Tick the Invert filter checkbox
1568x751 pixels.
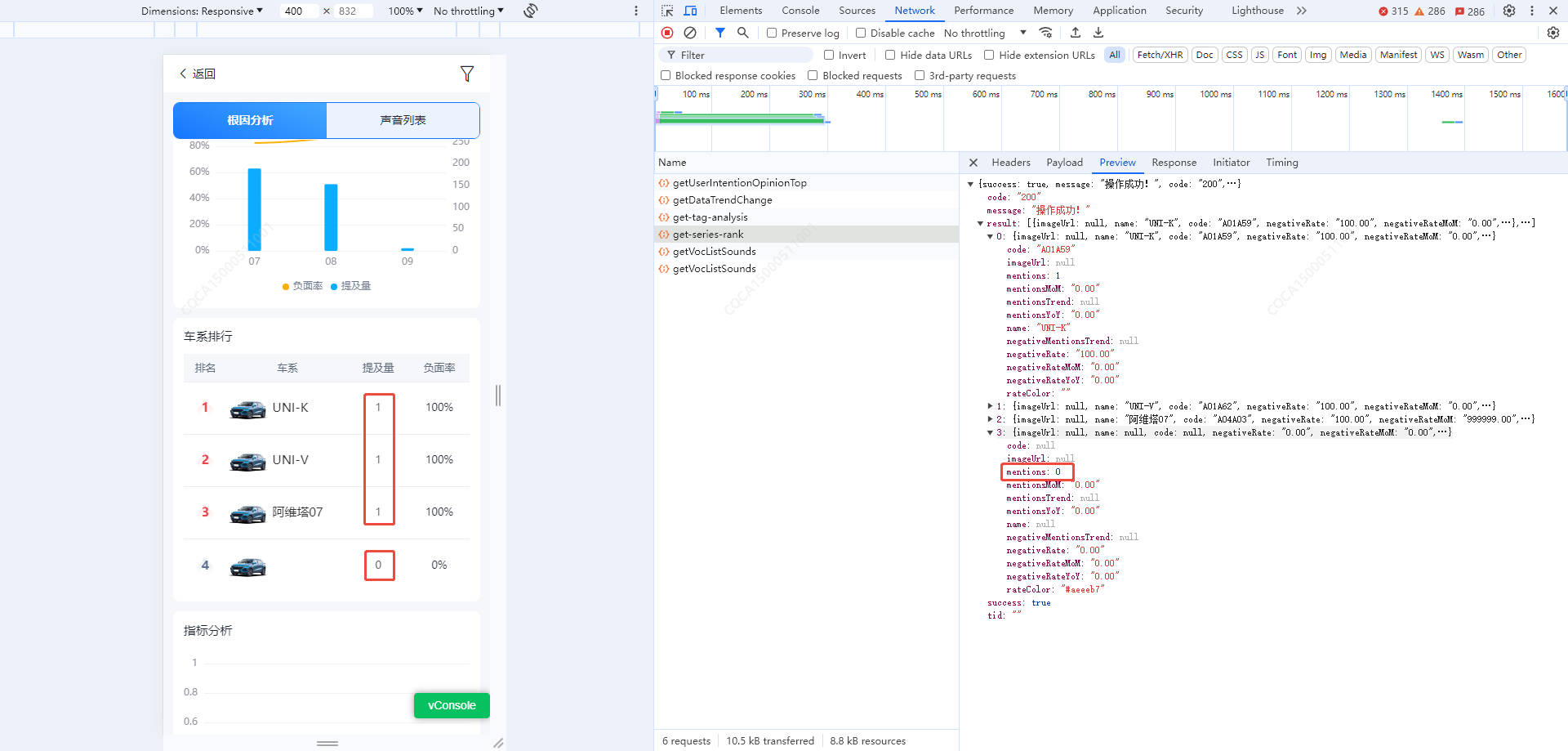tap(829, 55)
